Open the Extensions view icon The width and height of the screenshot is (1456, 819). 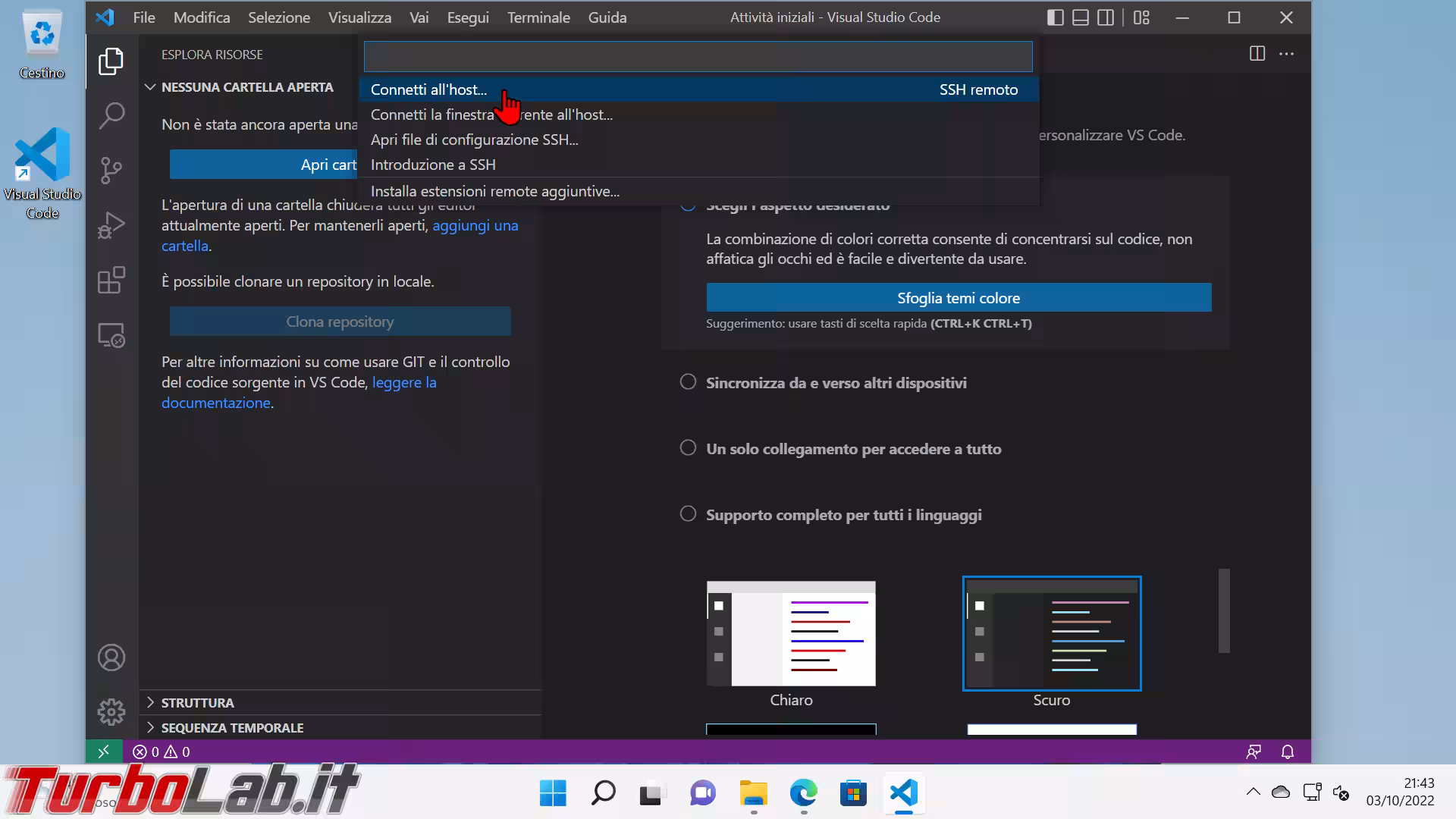point(111,280)
